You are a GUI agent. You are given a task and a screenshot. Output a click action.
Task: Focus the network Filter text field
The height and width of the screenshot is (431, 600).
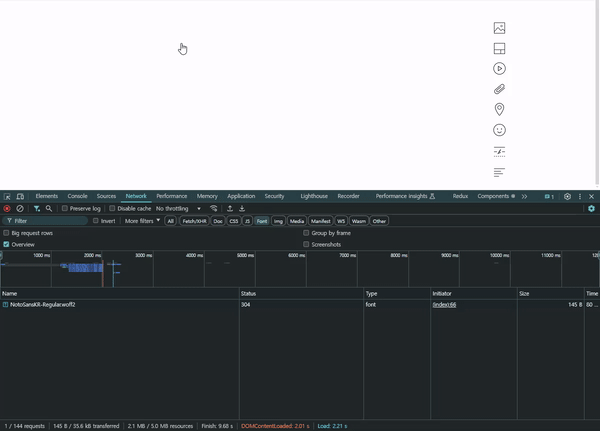46,221
